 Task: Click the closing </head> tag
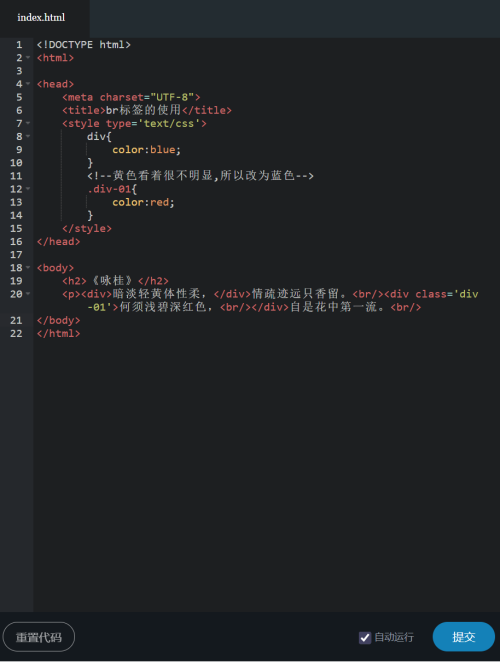pos(58,241)
